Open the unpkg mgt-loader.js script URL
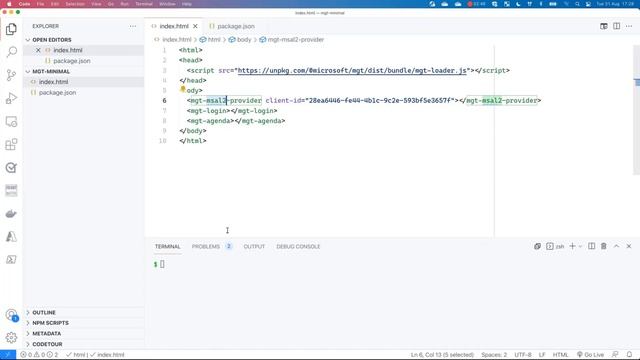 click(352, 70)
